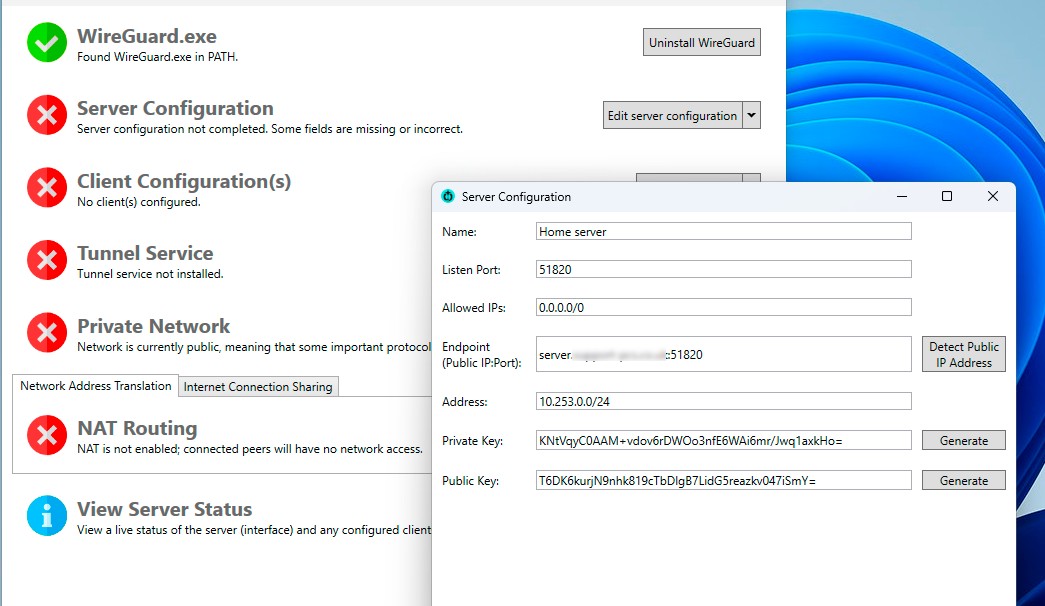This screenshot has height=606, width=1045.
Task: Click the 'Allowed IPs:' label in the dialog
Action: click(474, 308)
